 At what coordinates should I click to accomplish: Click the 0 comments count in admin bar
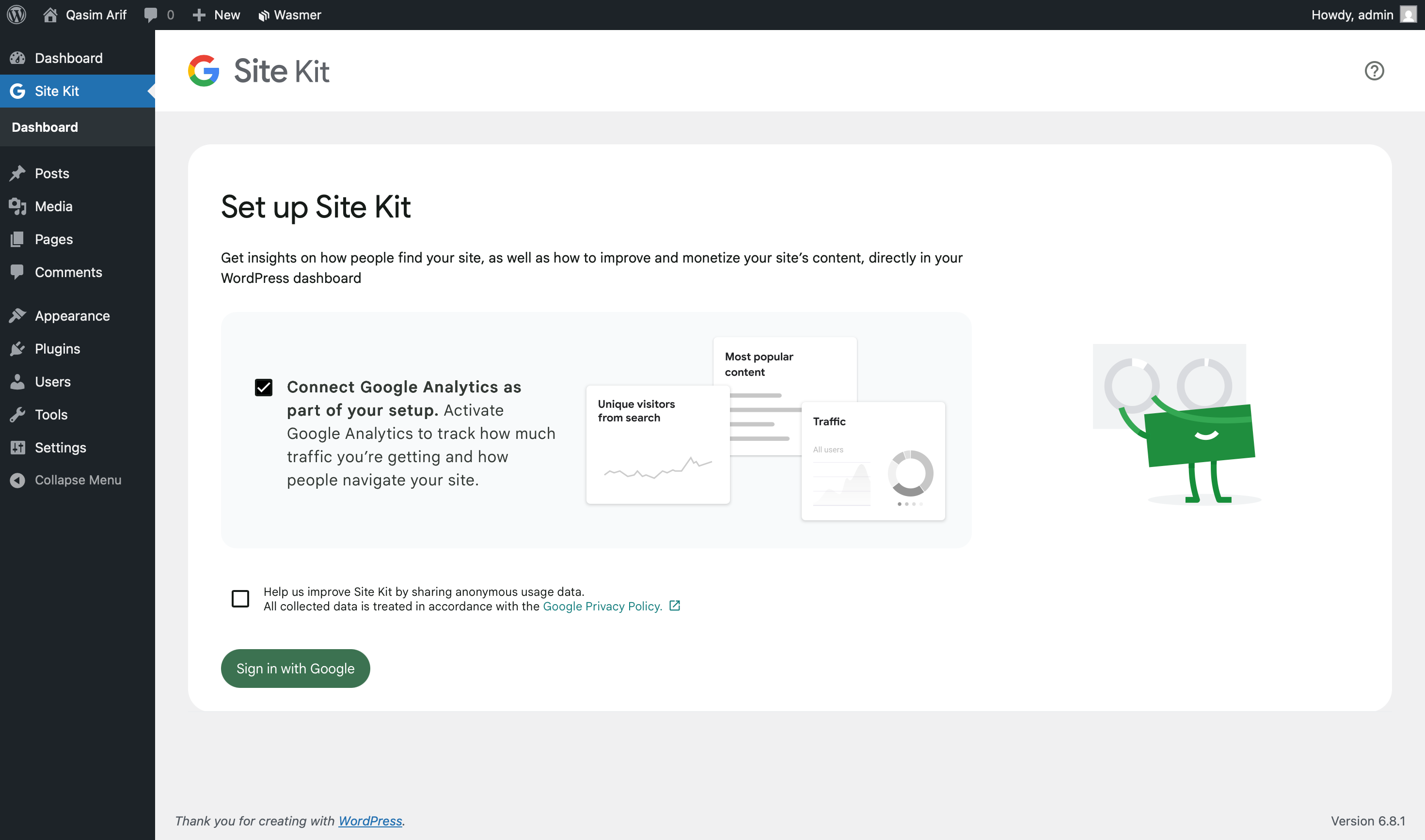171,15
